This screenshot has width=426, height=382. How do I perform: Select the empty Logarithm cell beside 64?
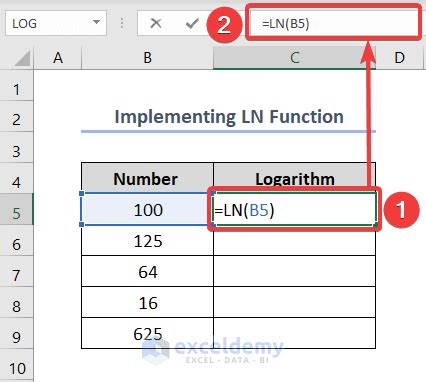click(x=294, y=271)
